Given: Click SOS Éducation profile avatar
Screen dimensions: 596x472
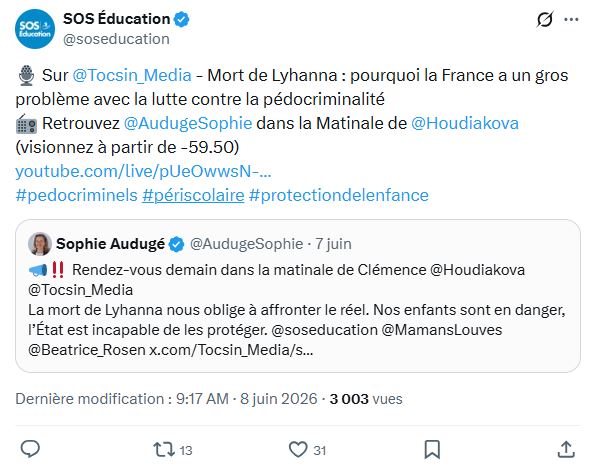Looking at the screenshot, I should coord(35,29).
